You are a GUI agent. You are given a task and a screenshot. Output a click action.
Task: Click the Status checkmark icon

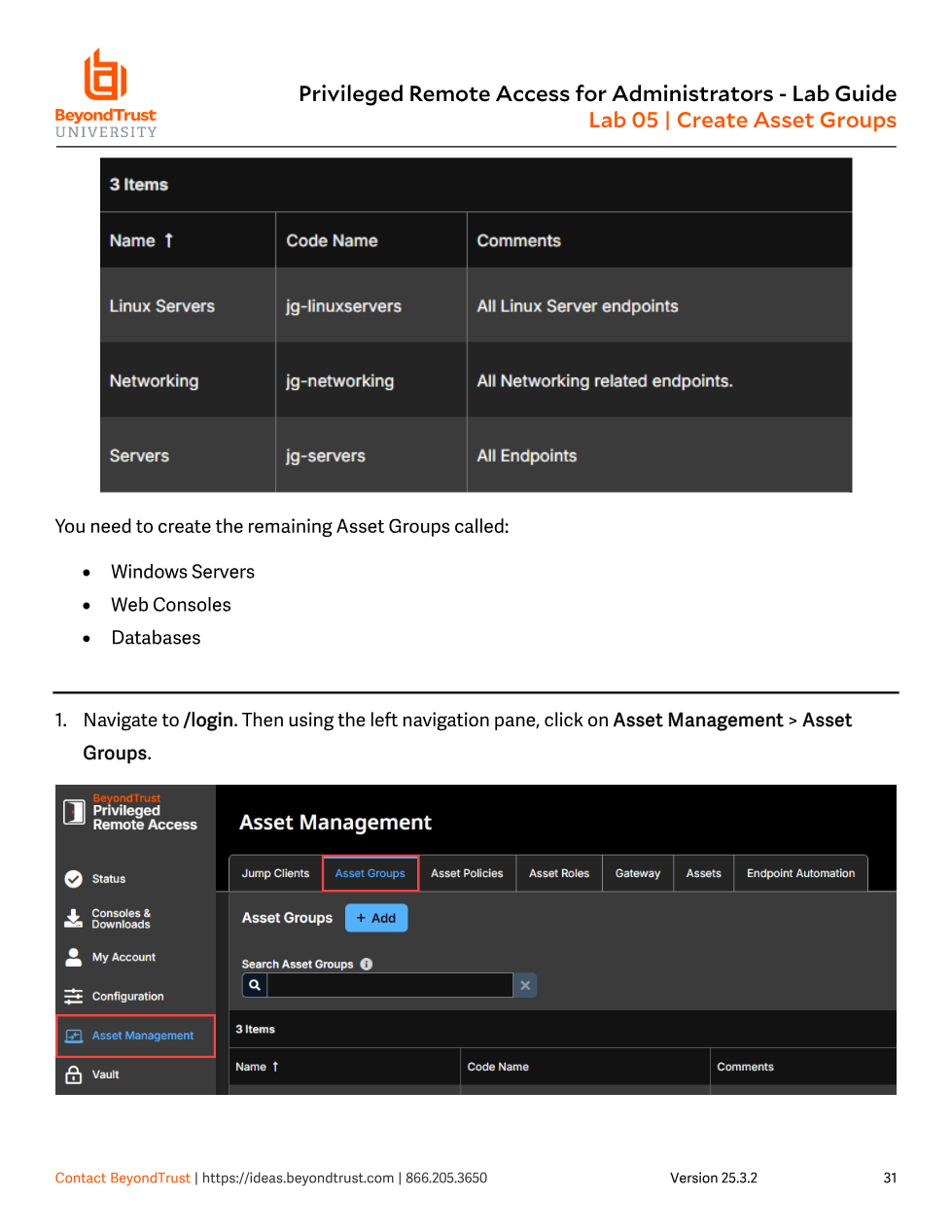pyautogui.click(x=73, y=879)
